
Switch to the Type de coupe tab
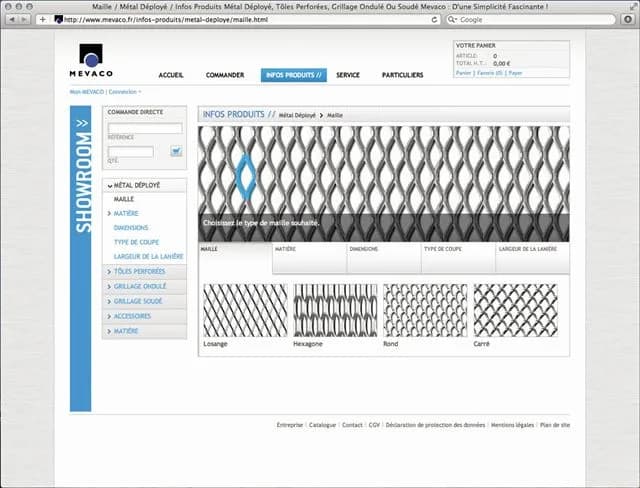click(x=458, y=258)
